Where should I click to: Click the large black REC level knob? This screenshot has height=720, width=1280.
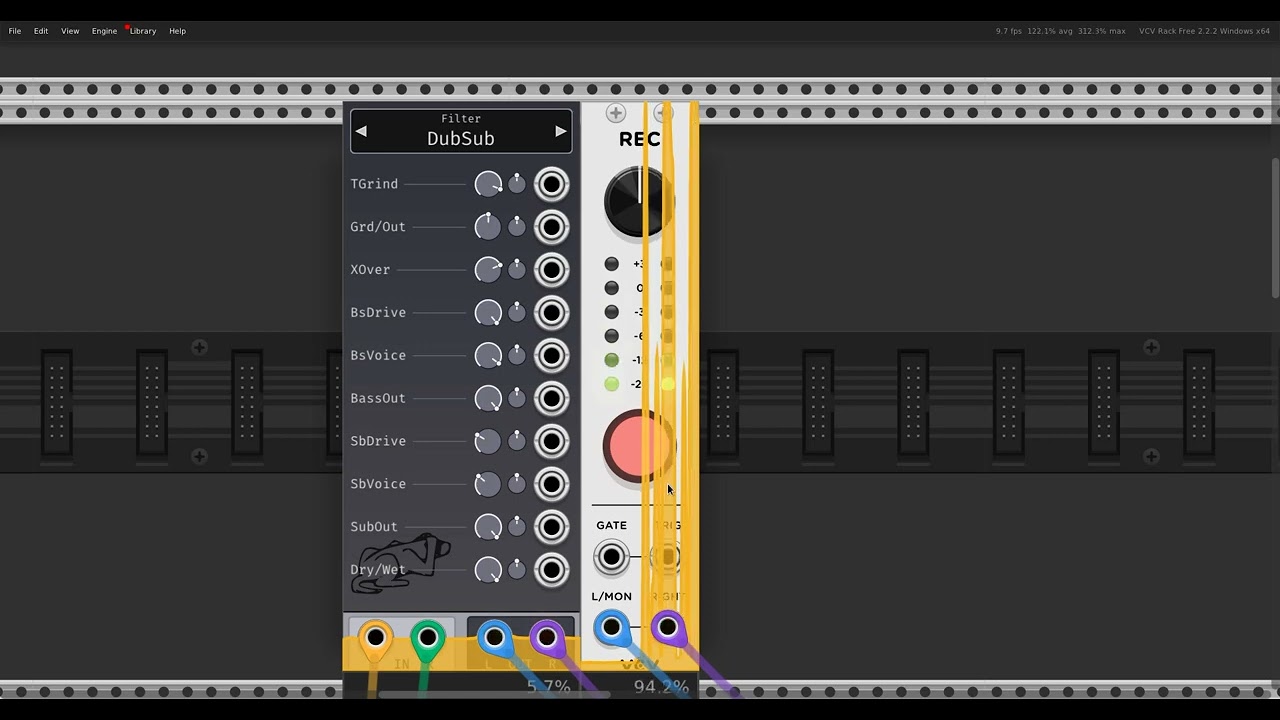point(638,201)
